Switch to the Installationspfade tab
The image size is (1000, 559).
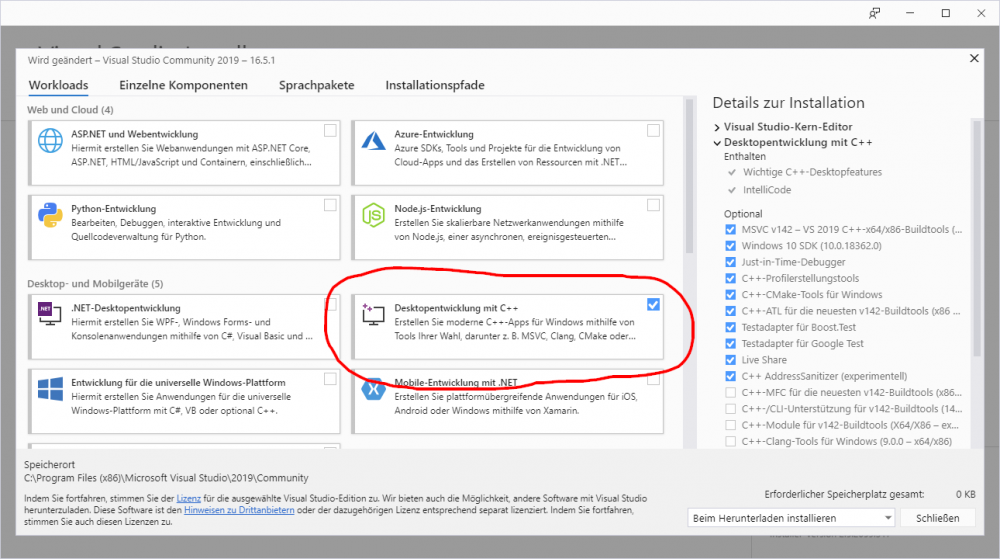pos(435,85)
